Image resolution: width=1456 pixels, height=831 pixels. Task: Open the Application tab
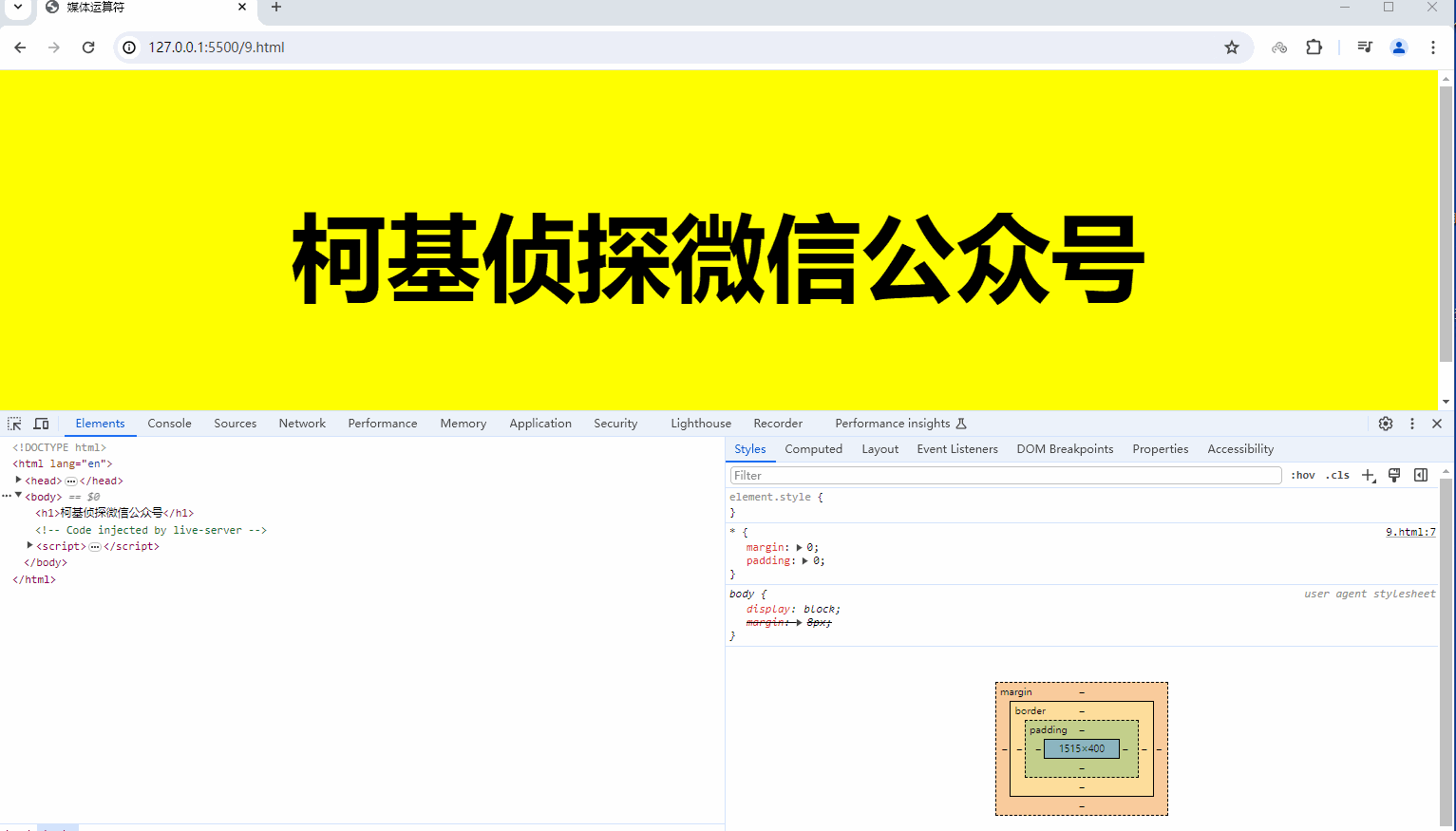click(x=540, y=424)
